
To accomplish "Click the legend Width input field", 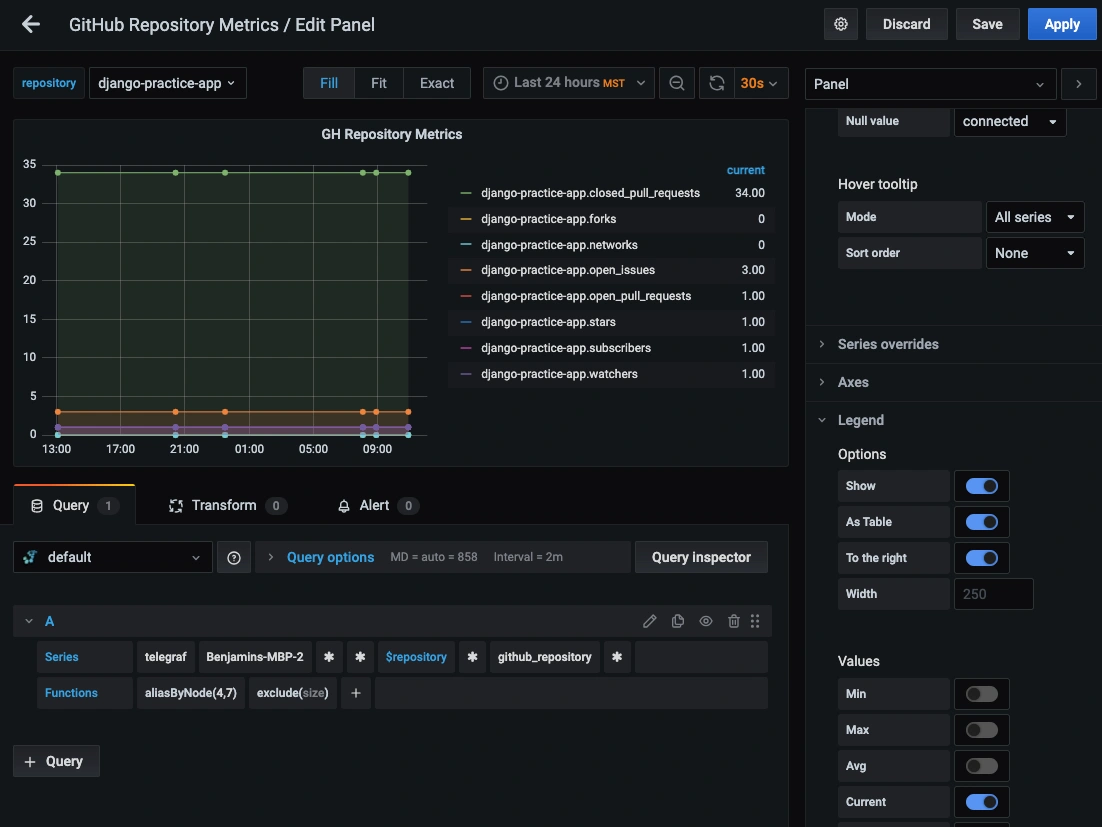I will (993, 594).
